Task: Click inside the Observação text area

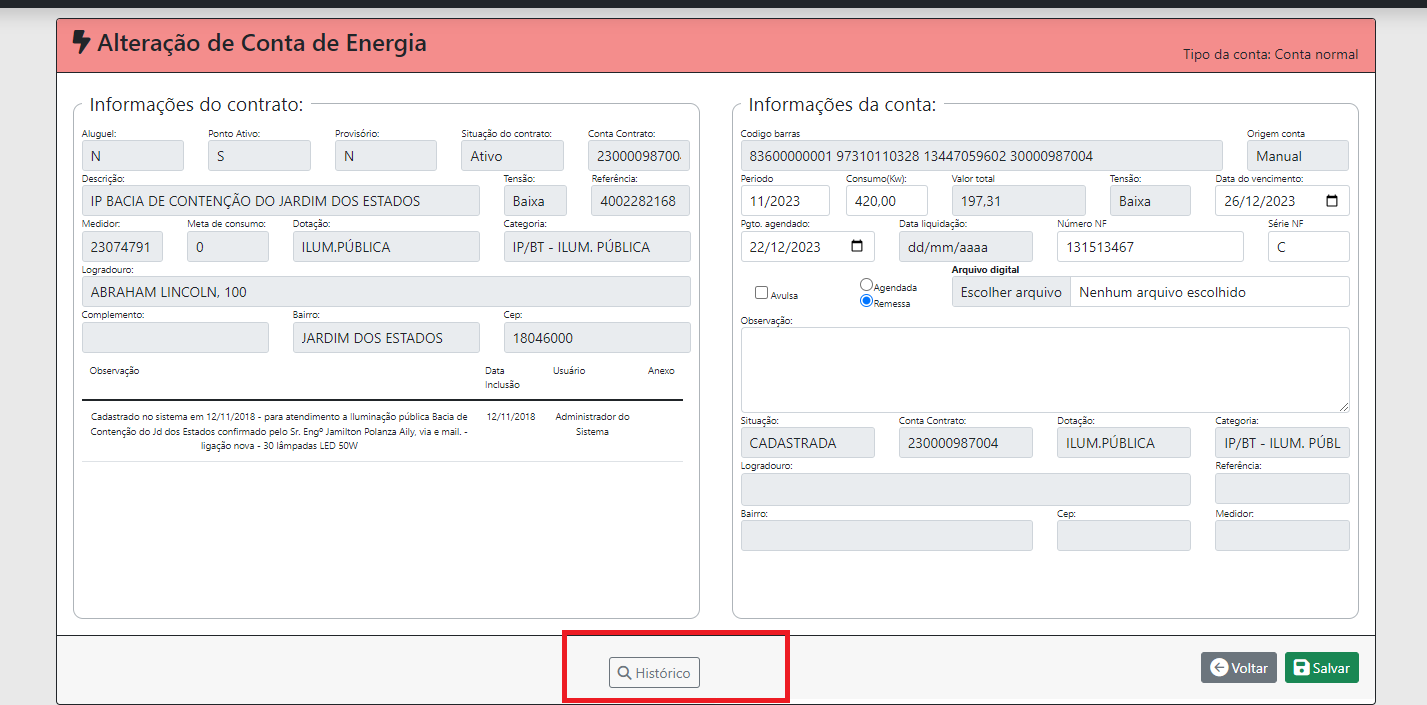Action: click(1044, 369)
